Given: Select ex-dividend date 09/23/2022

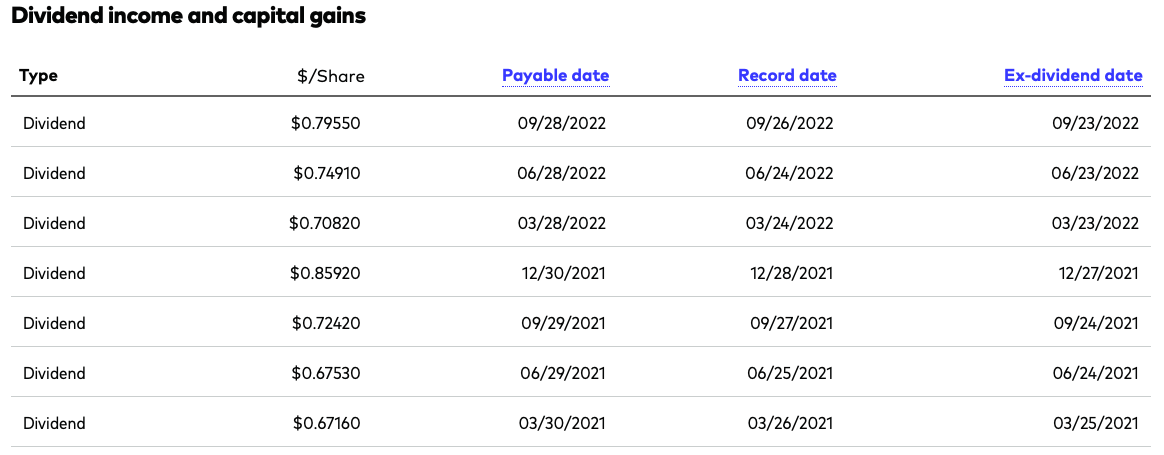Looking at the screenshot, I should point(1095,123).
